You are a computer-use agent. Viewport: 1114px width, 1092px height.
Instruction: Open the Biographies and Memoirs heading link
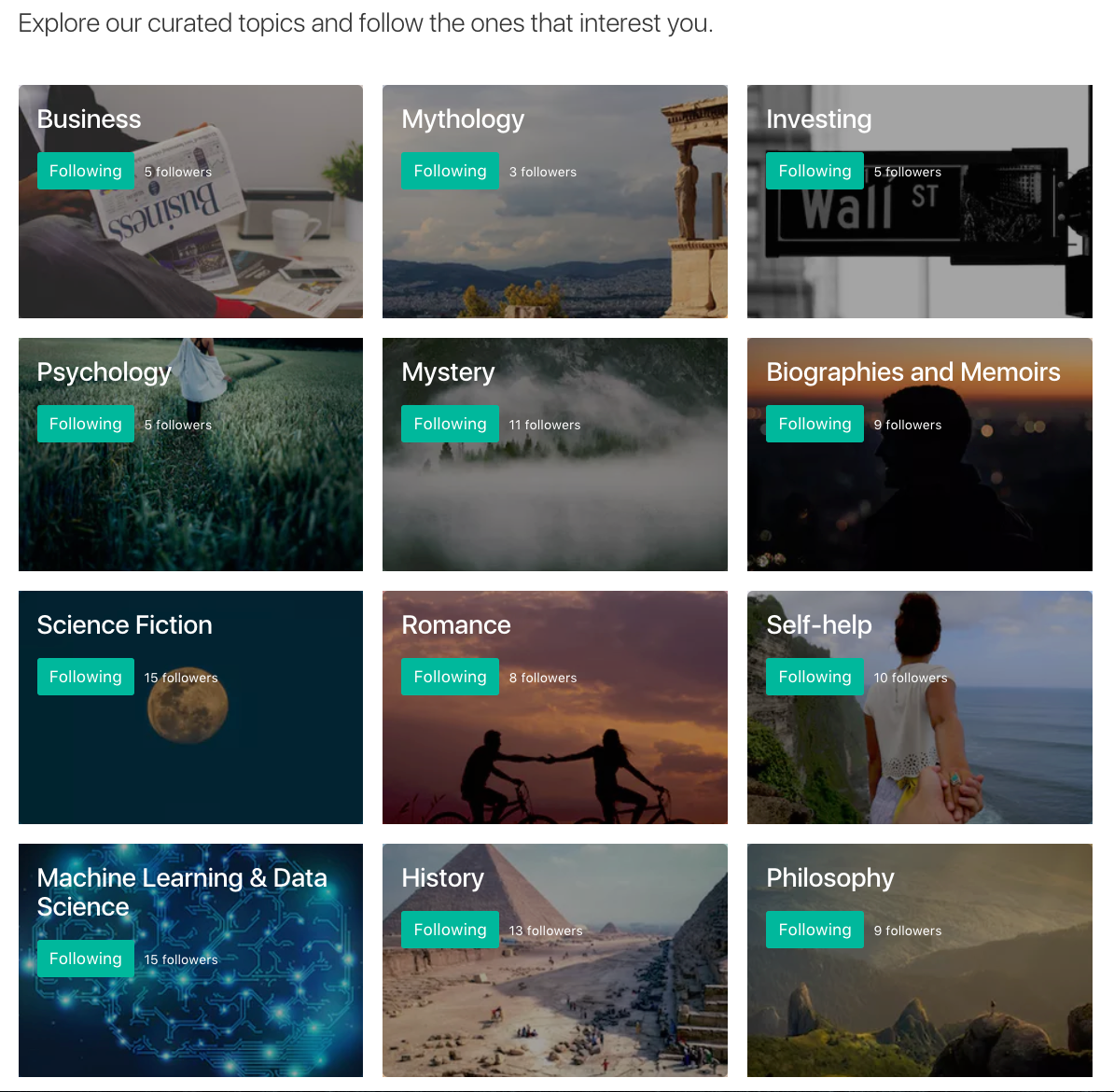coord(913,371)
